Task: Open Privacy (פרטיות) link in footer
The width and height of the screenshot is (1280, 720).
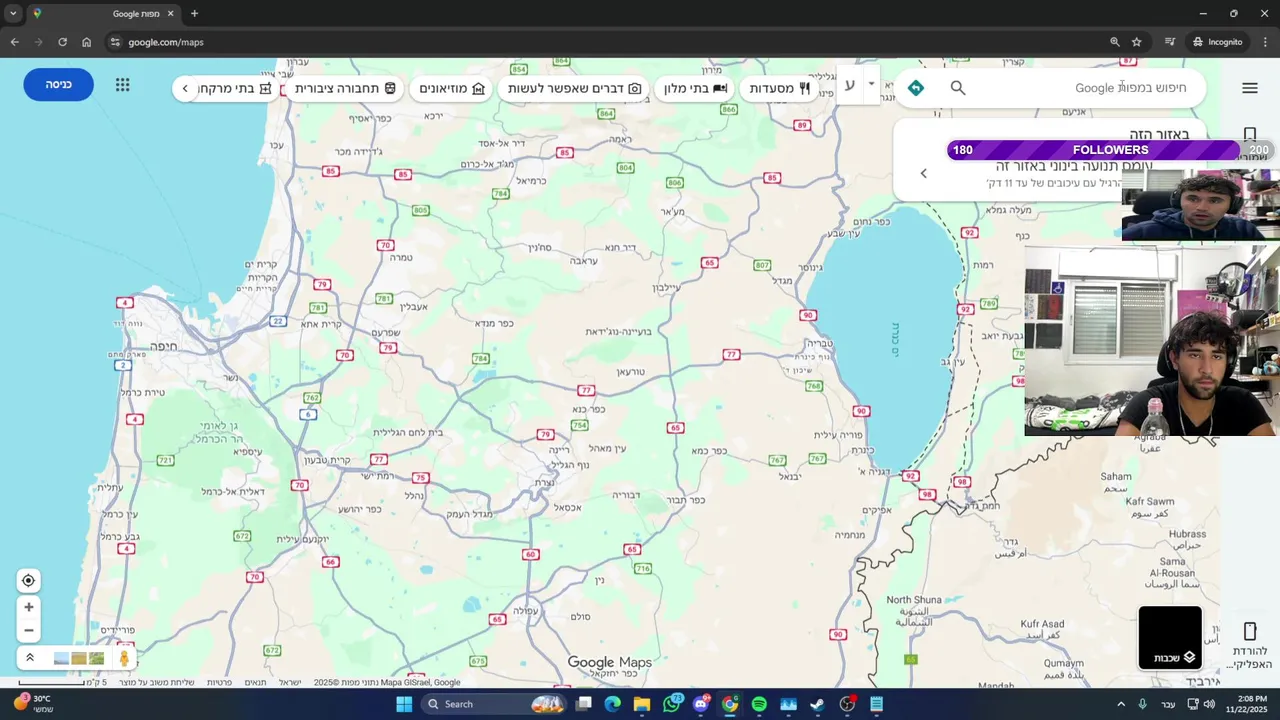Action: pyautogui.click(x=220, y=682)
